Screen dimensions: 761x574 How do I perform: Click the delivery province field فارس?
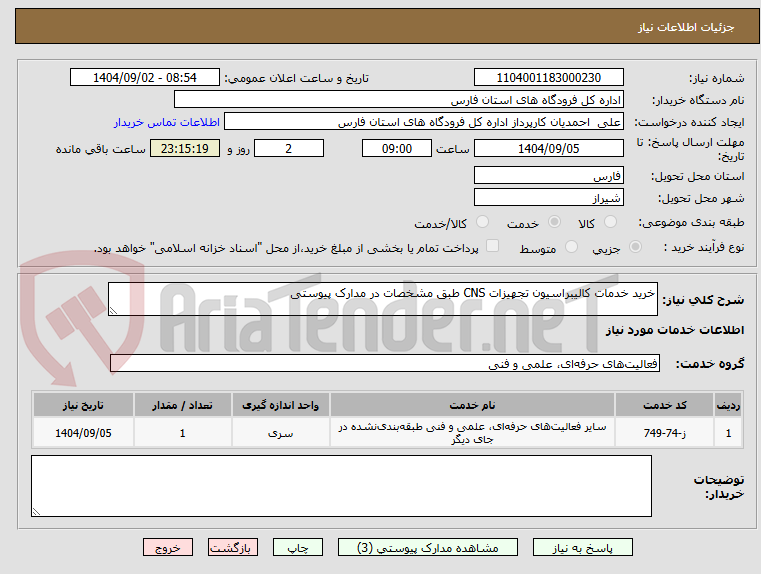(548, 175)
